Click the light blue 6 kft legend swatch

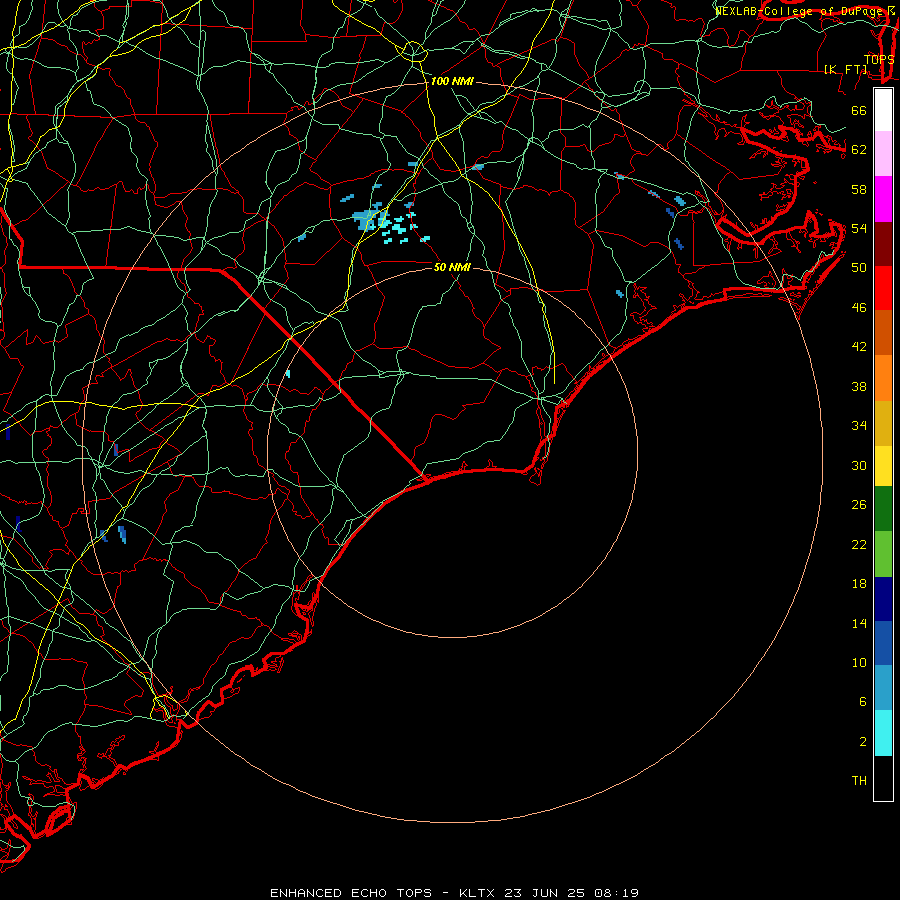(883, 688)
